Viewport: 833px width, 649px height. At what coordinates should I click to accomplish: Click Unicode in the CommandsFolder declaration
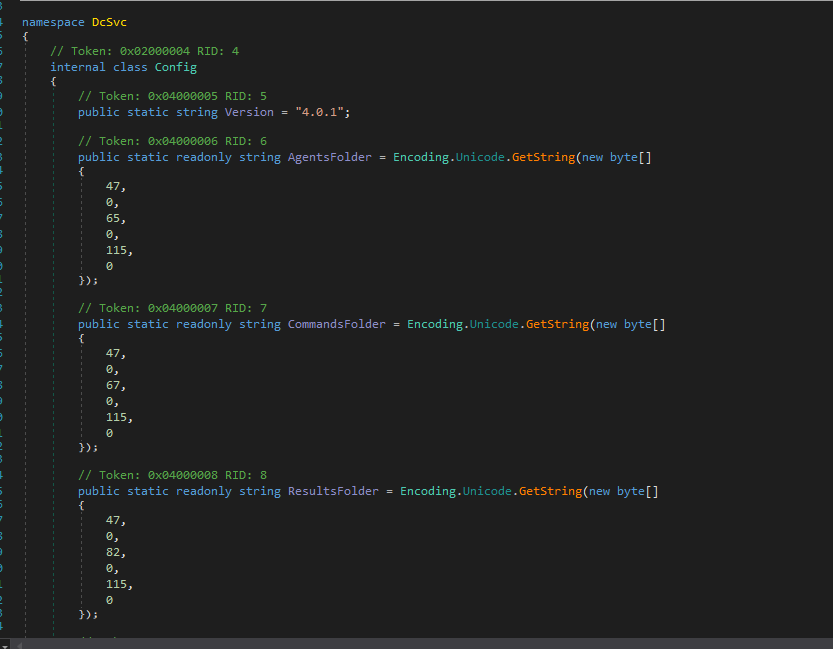pyautogui.click(x=493, y=324)
